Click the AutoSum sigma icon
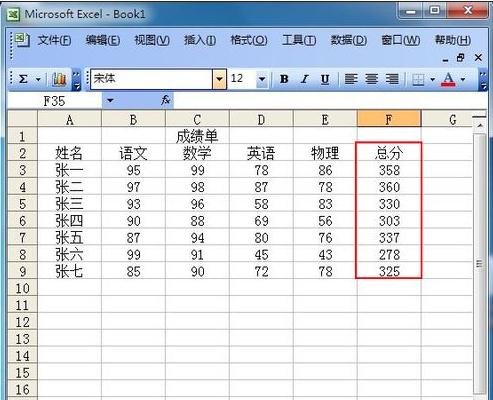493x400 pixels. (x=23, y=79)
